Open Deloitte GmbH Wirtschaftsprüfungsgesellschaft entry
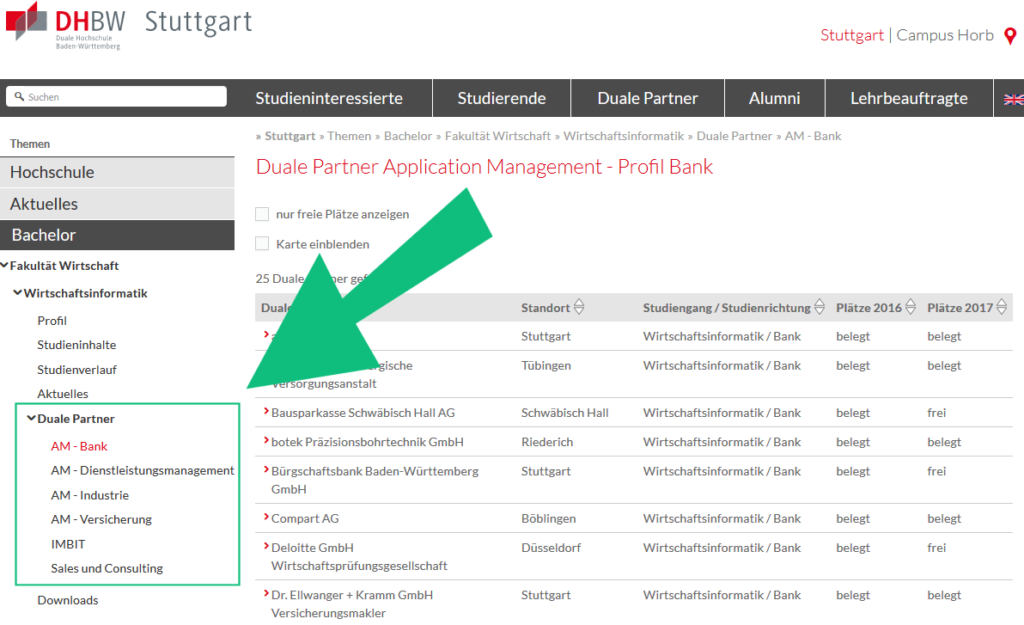Image resolution: width=1024 pixels, height=625 pixels. (359, 556)
